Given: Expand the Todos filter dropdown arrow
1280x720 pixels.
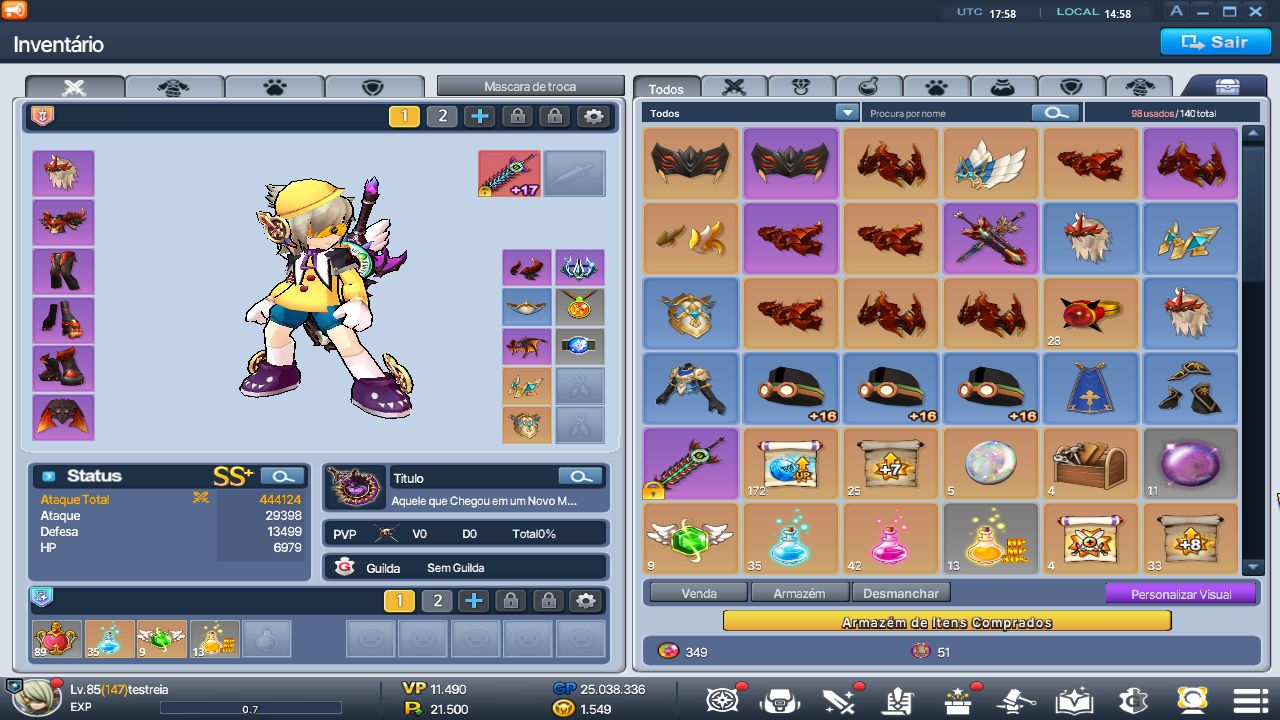Looking at the screenshot, I should pos(847,113).
